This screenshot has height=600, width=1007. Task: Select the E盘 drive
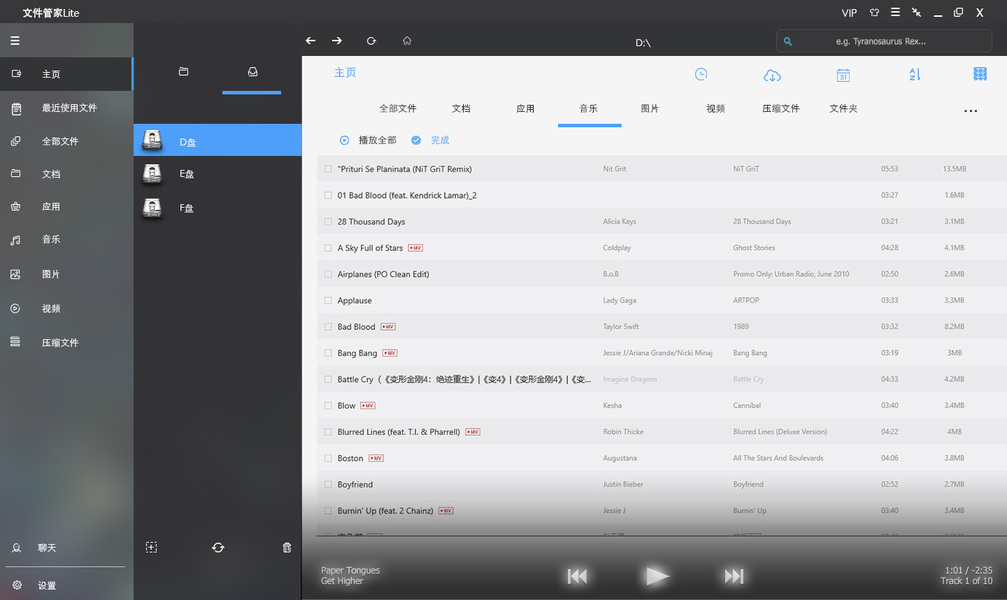pyautogui.click(x=218, y=173)
